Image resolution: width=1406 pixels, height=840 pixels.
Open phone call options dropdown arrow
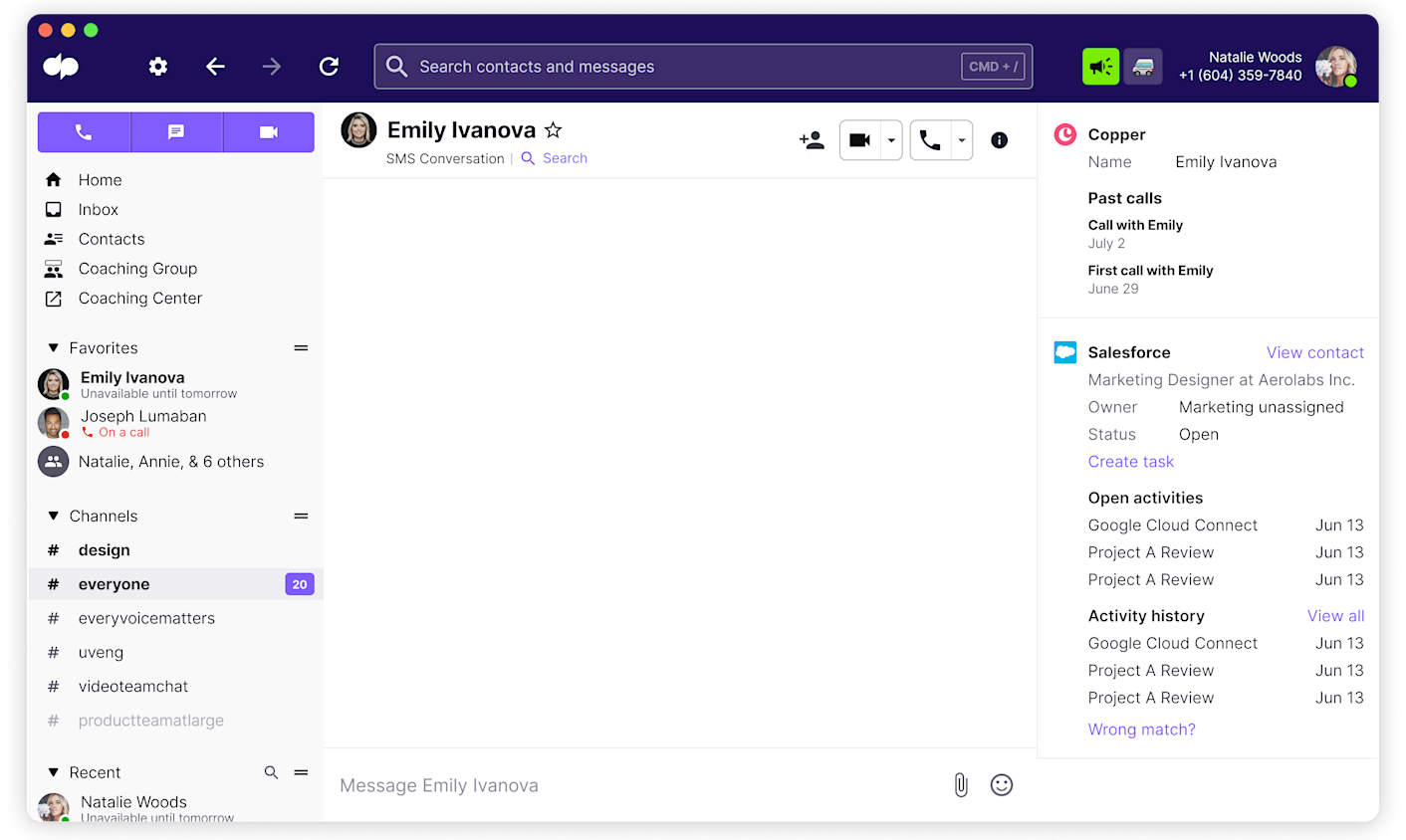coord(962,140)
